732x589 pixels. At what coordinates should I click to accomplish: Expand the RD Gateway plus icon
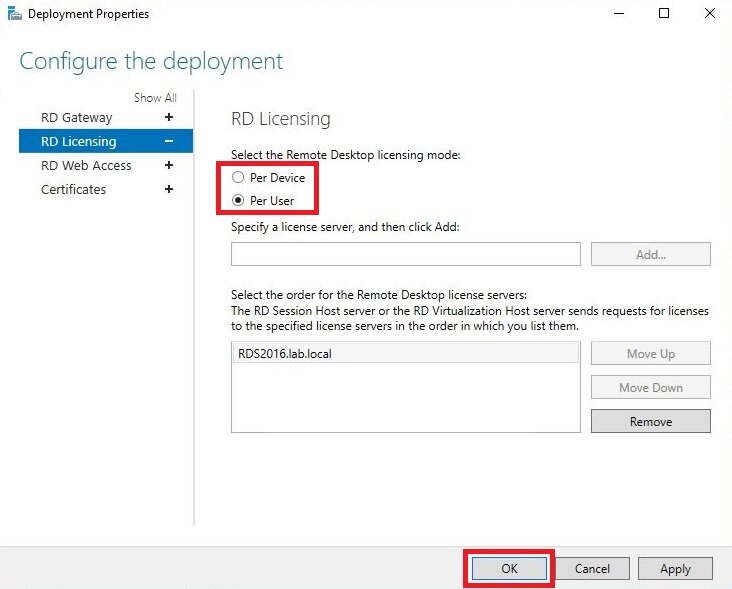[x=169, y=117]
